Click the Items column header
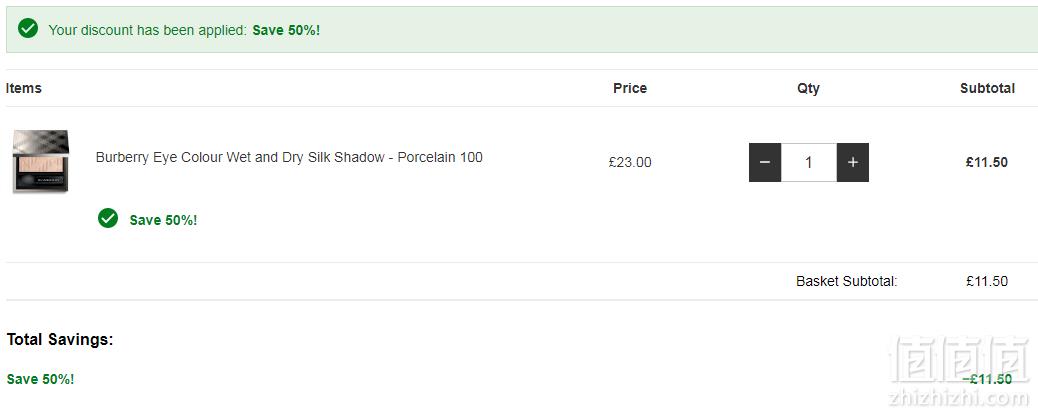The image size is (1038, 415). (x=24, y=88)
